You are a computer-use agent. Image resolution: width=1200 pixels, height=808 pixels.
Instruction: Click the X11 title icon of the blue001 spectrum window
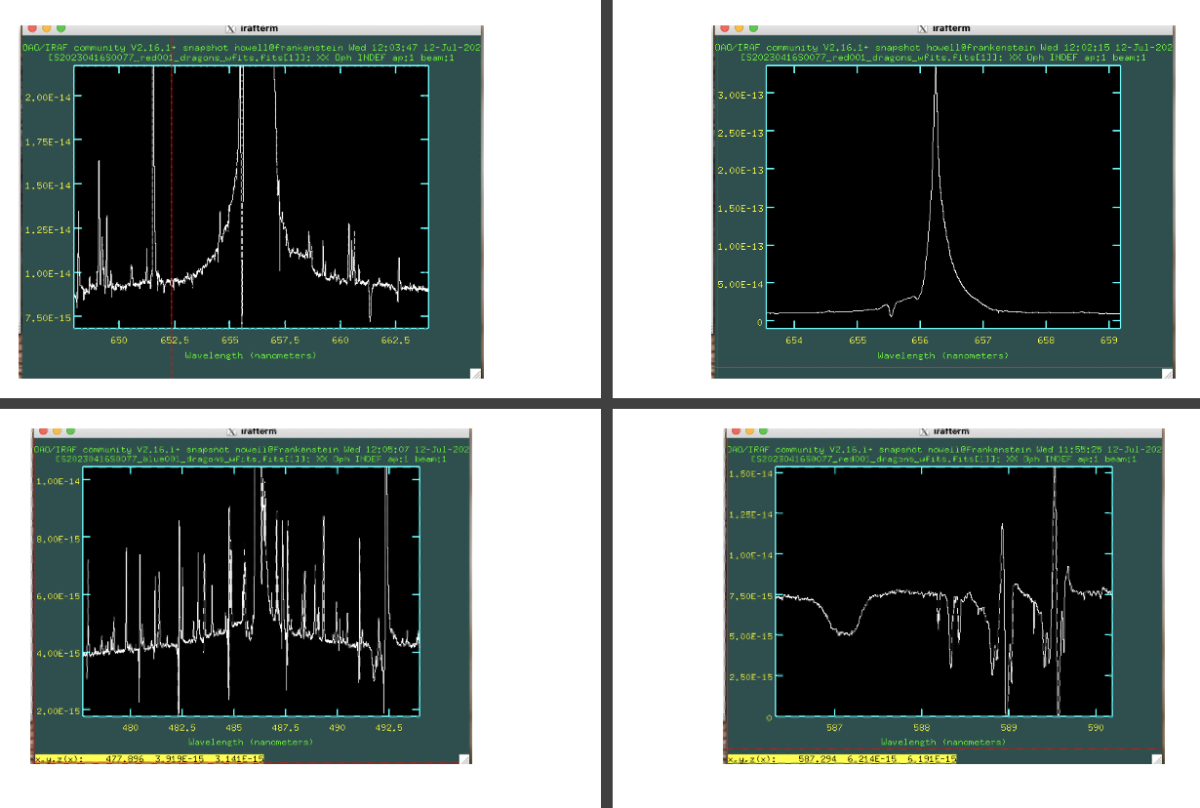232,431
